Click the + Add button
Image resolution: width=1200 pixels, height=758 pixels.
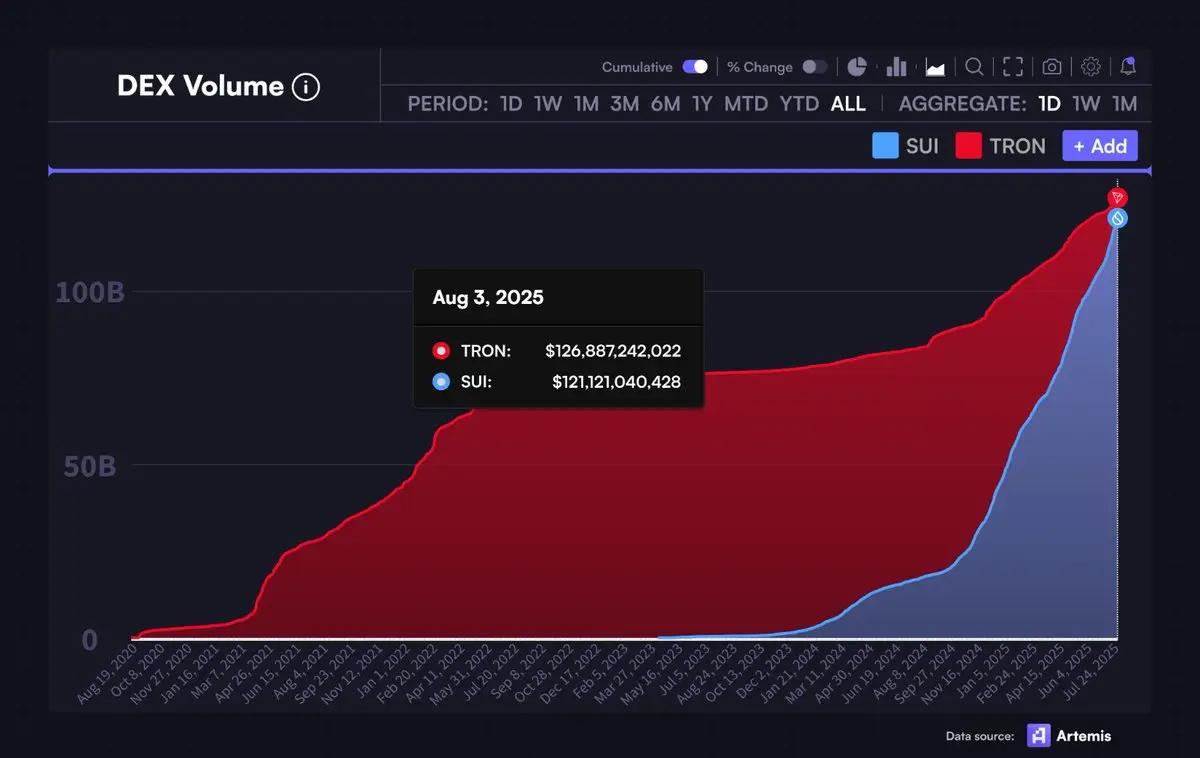click(1100, 146)
